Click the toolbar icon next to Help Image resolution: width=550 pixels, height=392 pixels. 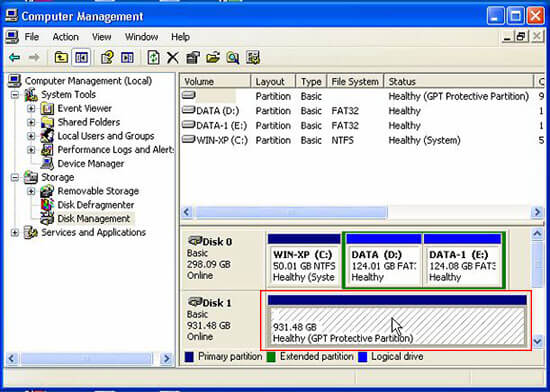127,58
